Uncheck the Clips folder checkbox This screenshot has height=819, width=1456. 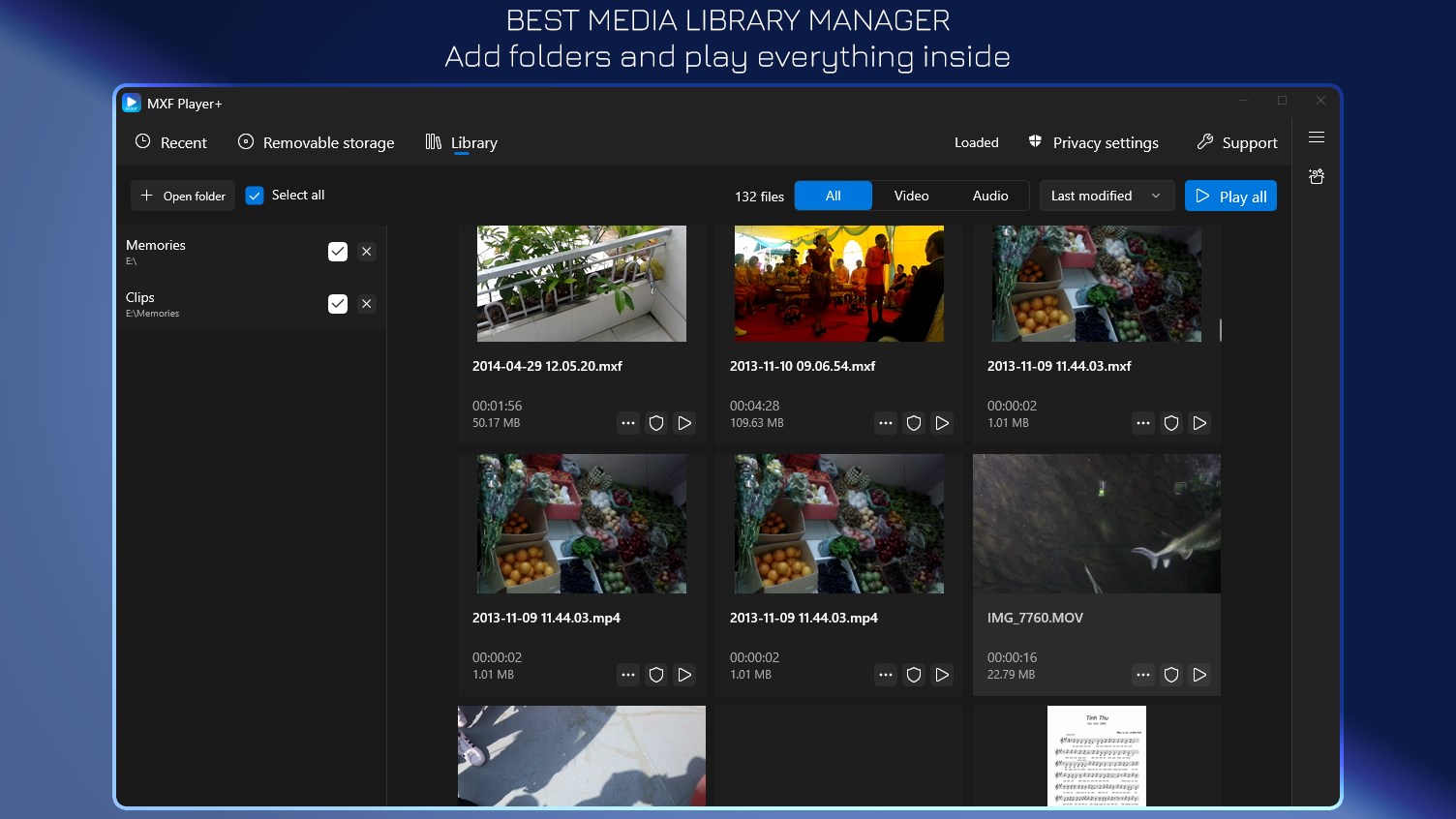tap(338, 303)
